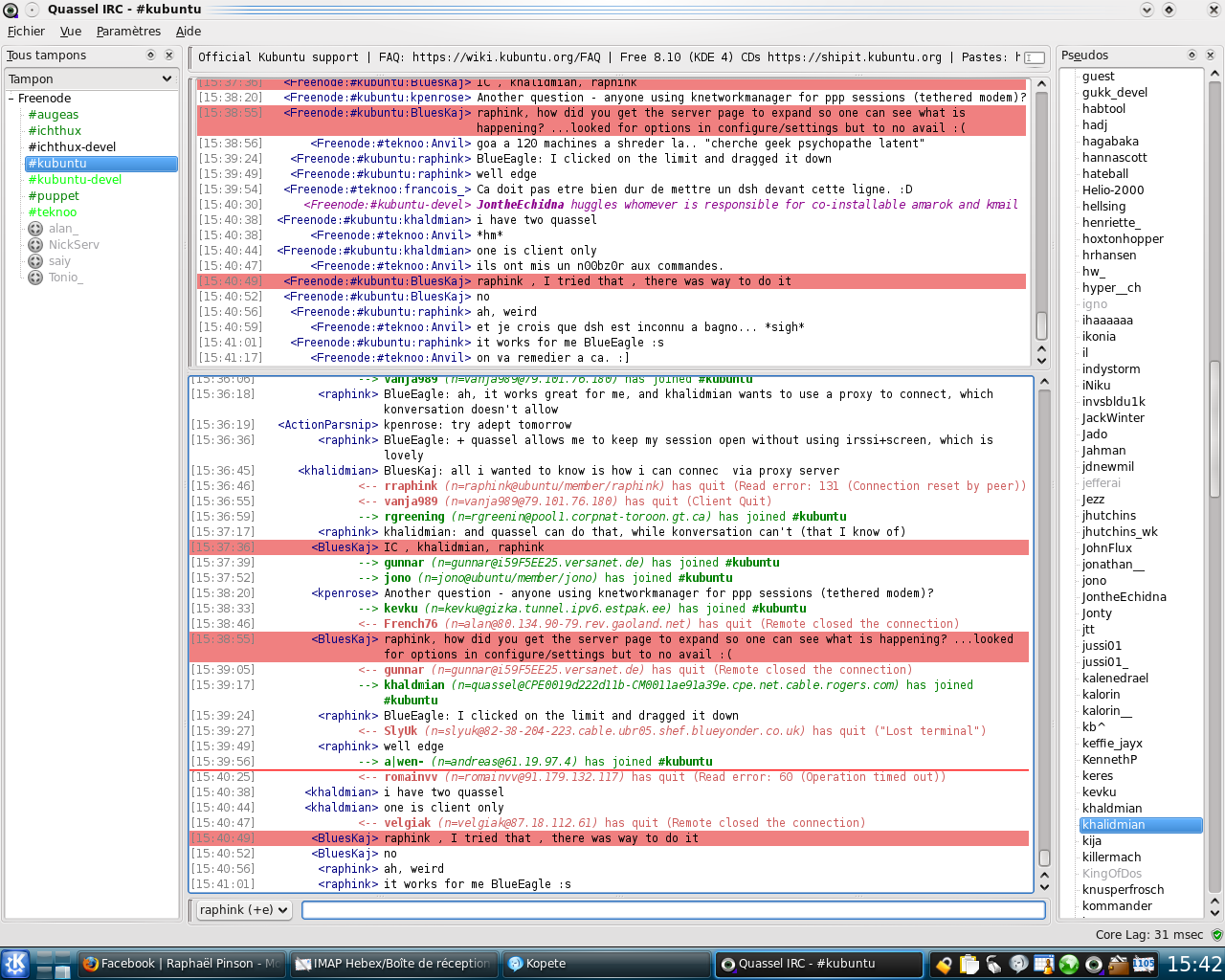The image size is (1225, 980).
Task: Click the Quassel window menu icon in titlebar
Action: (11, 10)
